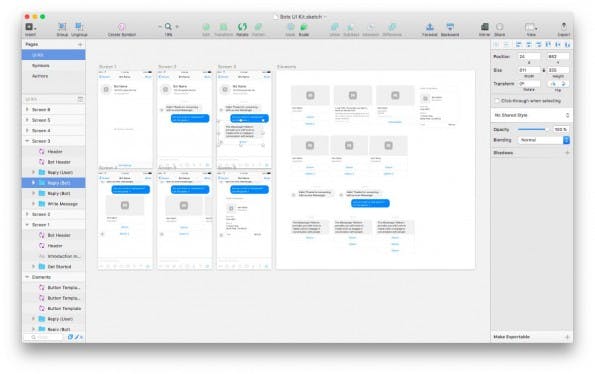Click the Position Y field

[558, 57]
